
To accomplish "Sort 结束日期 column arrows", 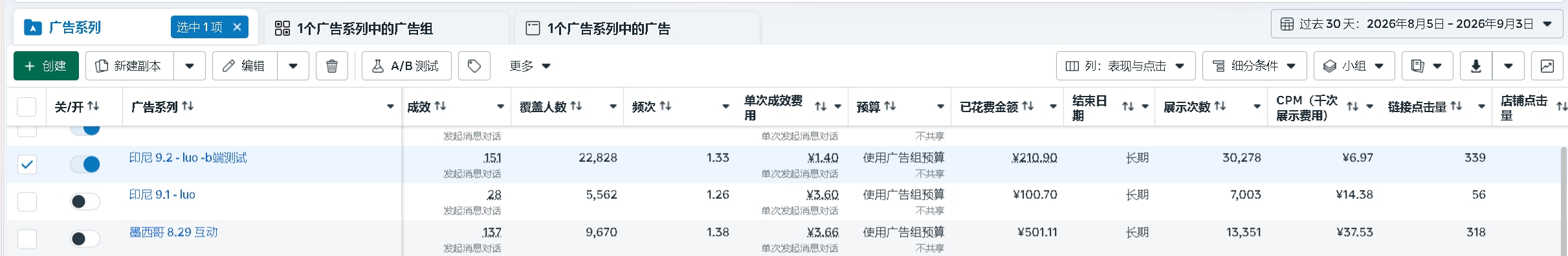I will 1128,106.
